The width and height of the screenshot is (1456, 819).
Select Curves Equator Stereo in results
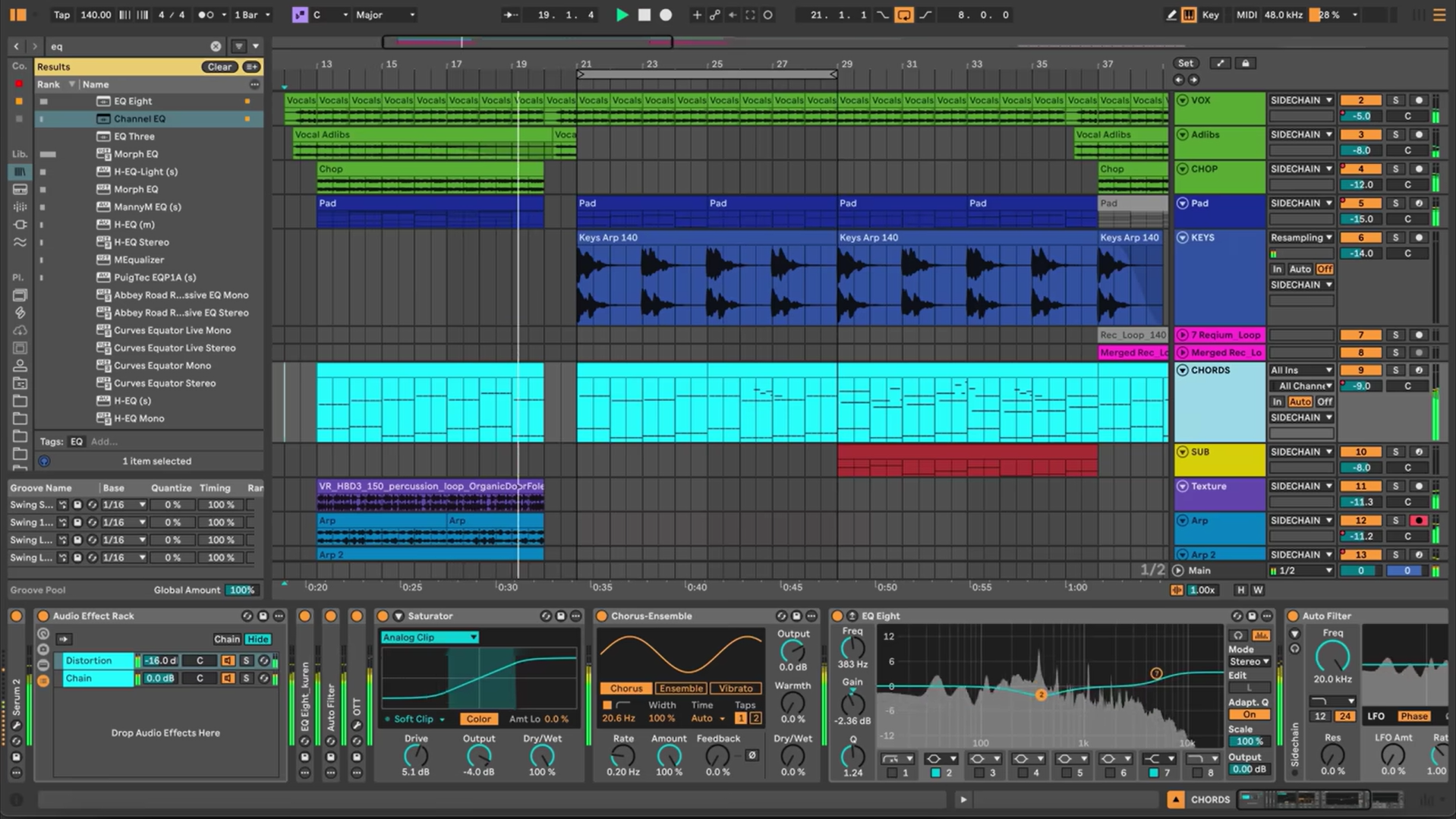(165, 383)
